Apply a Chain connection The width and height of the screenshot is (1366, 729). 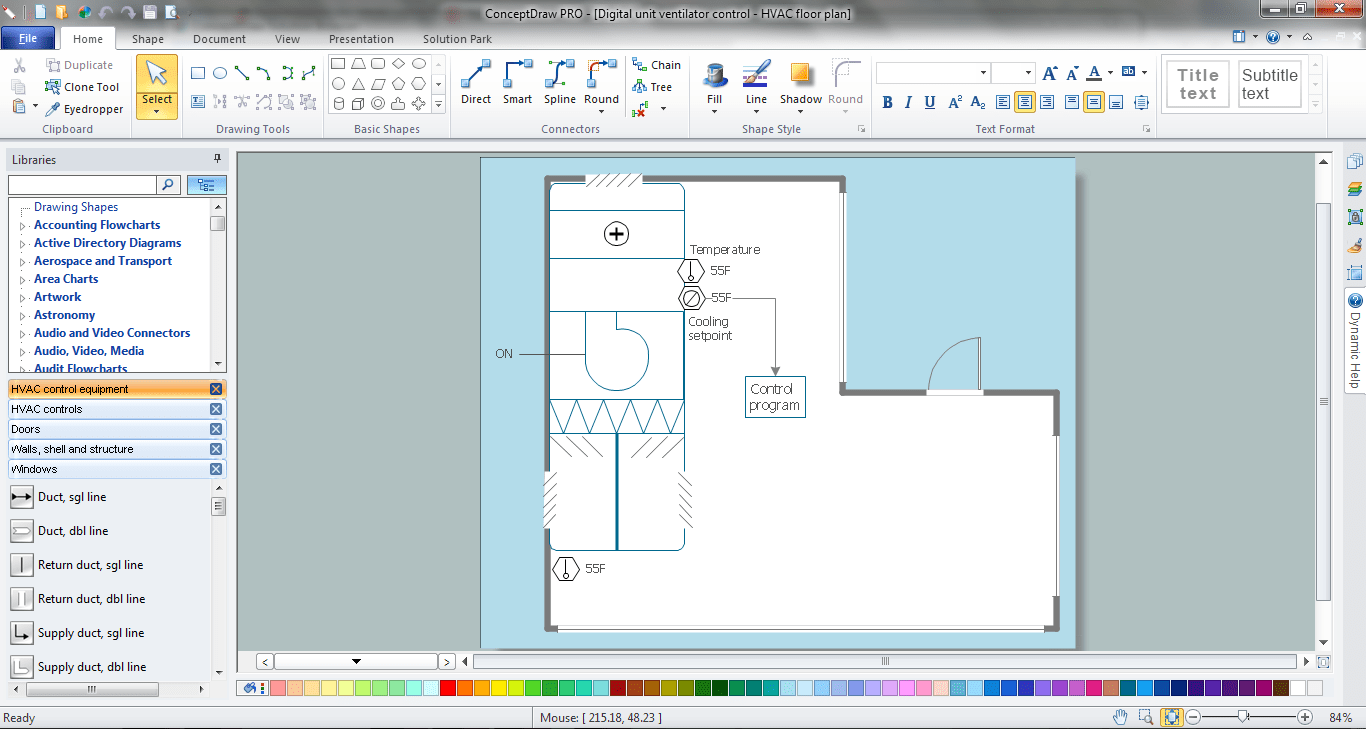[x=657, y=64]
